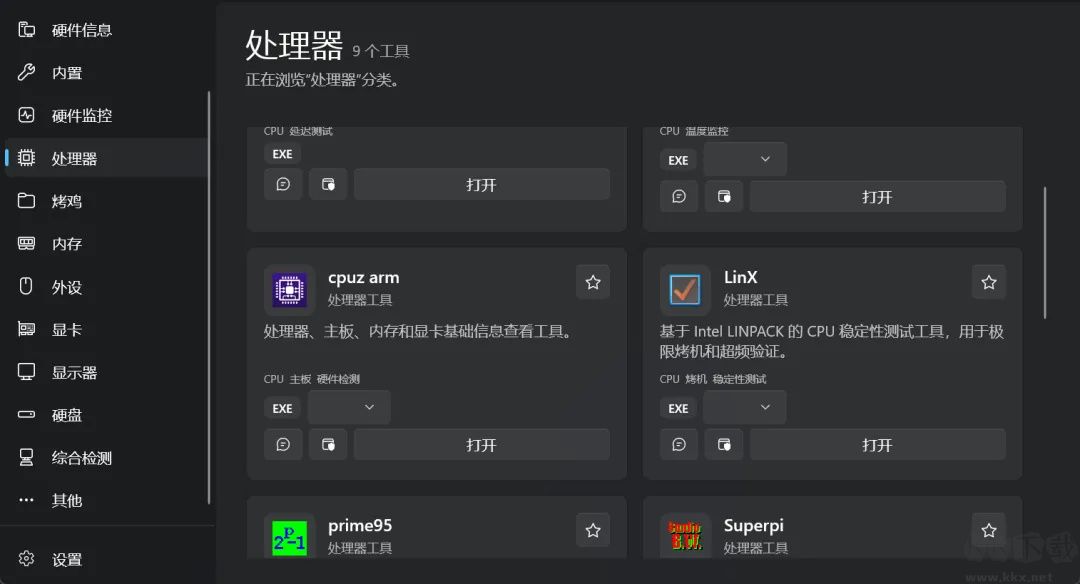Click the tool list vertical scrollbar
This screenshot has height=584, width=1080.
click(x=1045, y=253)
